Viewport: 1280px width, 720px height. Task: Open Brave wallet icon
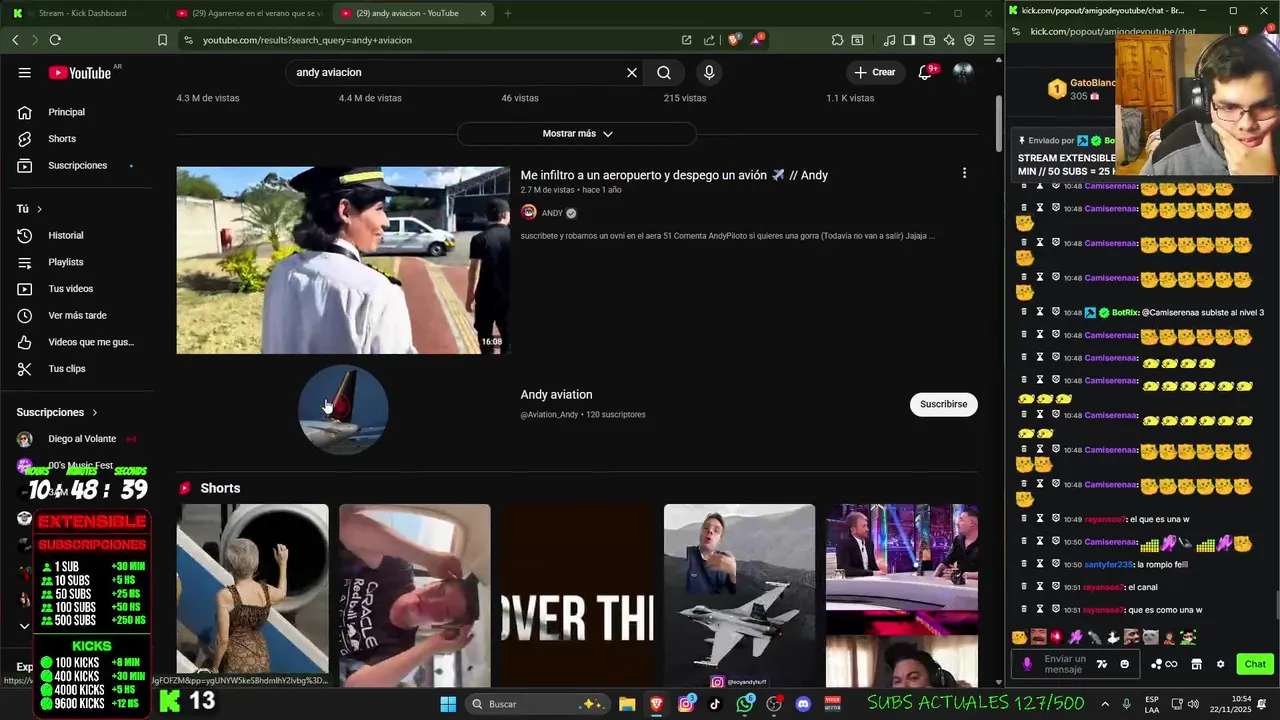click(929, 40)
